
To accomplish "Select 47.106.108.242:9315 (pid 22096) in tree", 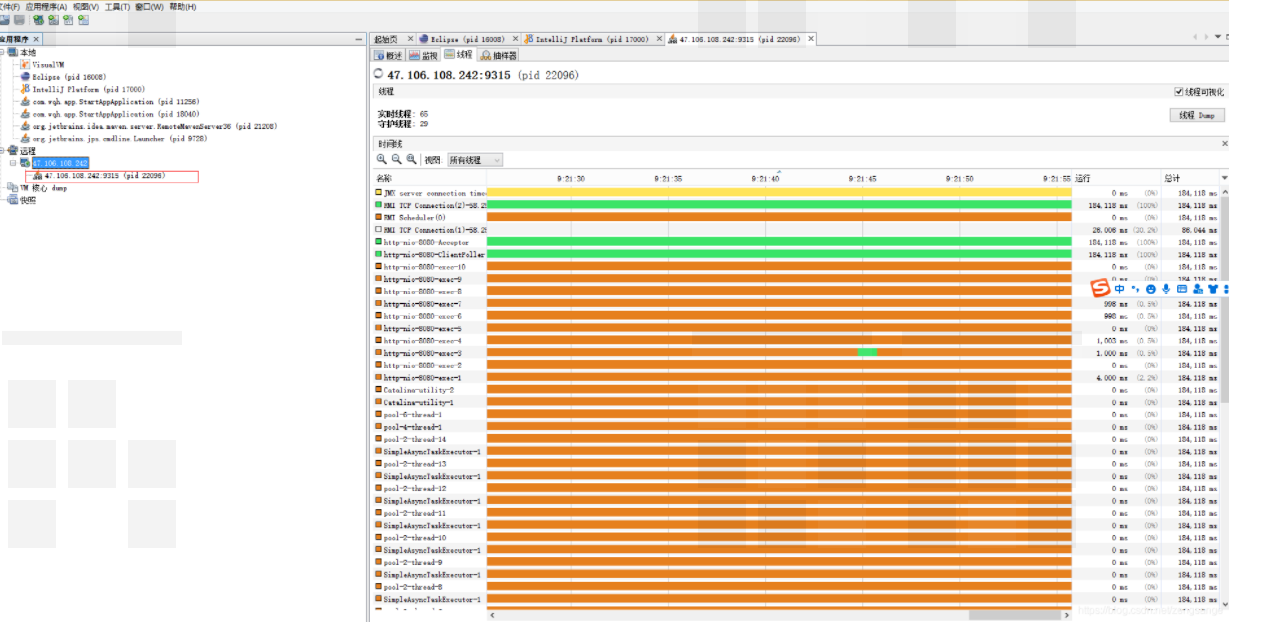I will pos(105,176).
